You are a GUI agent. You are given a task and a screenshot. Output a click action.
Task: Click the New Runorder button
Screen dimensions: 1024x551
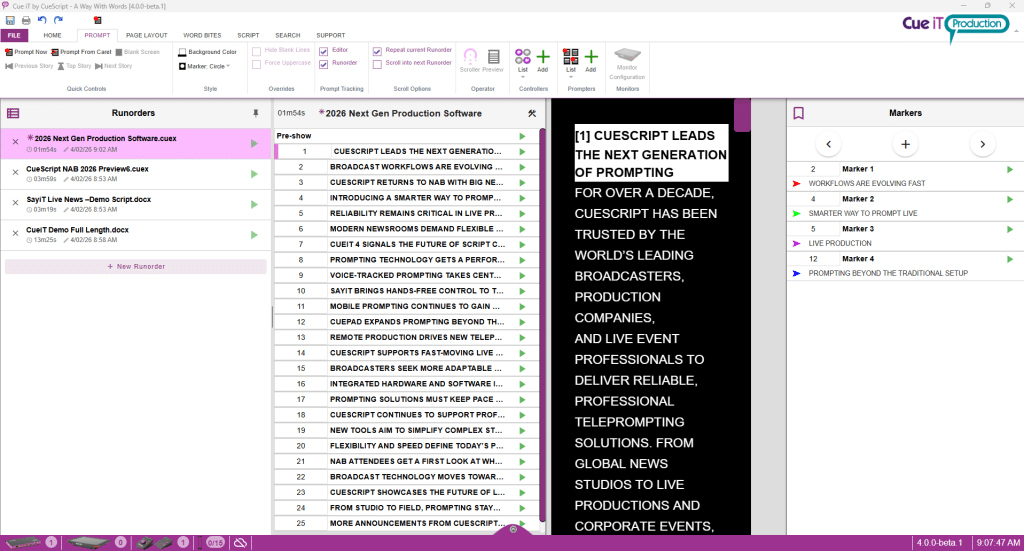(x=136, y=266)
